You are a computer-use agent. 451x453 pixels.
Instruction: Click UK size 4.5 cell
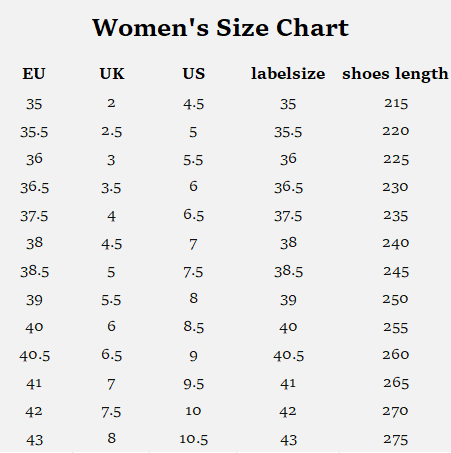(112, 244)
